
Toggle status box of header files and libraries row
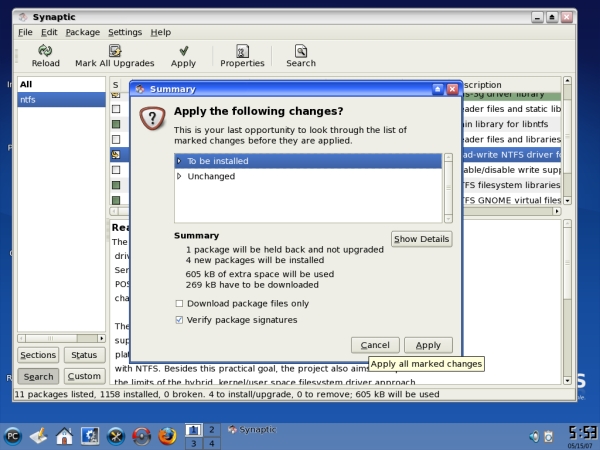(x=116, y=139)
